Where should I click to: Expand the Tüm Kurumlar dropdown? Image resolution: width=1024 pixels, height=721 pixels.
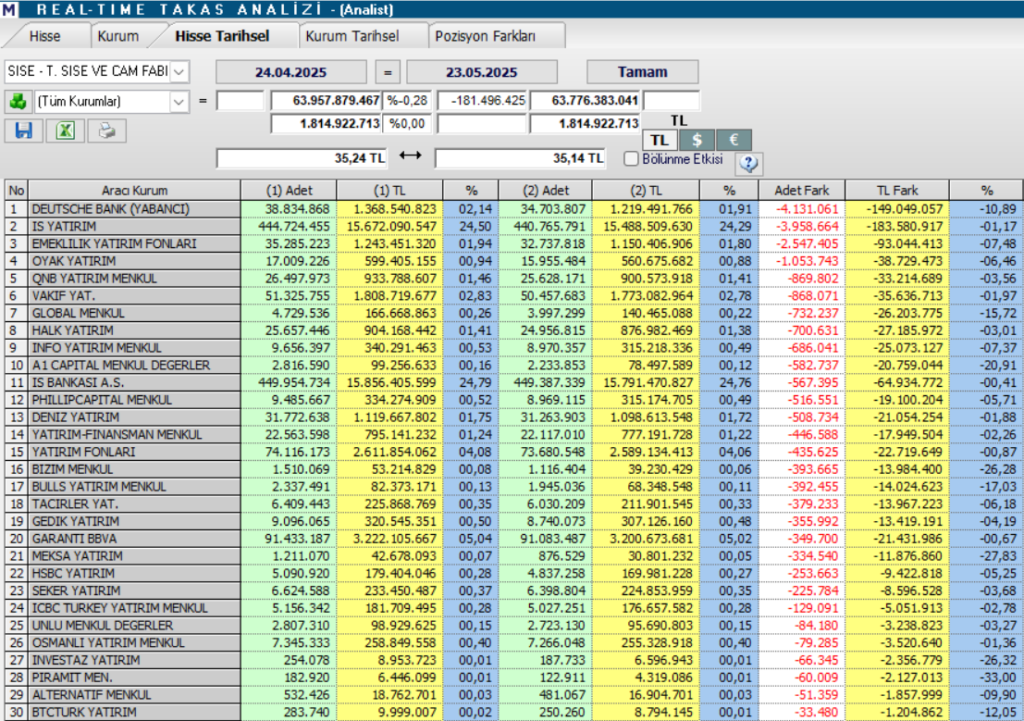(179, 101)
